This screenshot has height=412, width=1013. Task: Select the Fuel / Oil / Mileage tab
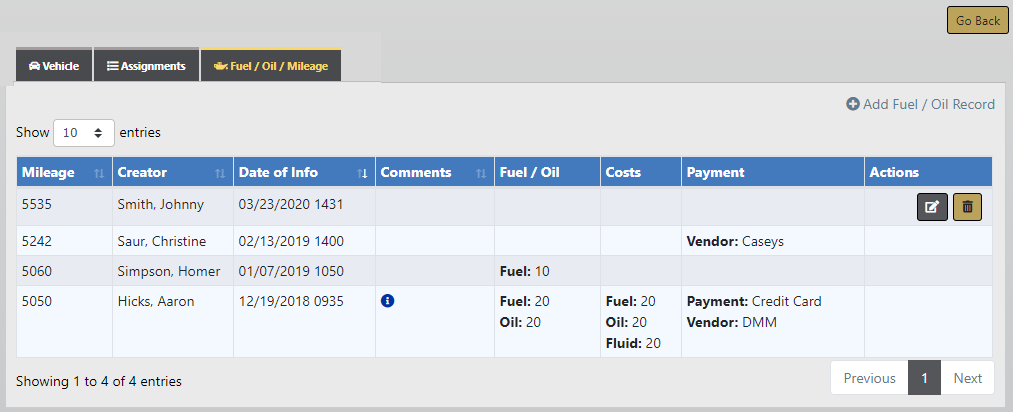pos(271,66)
